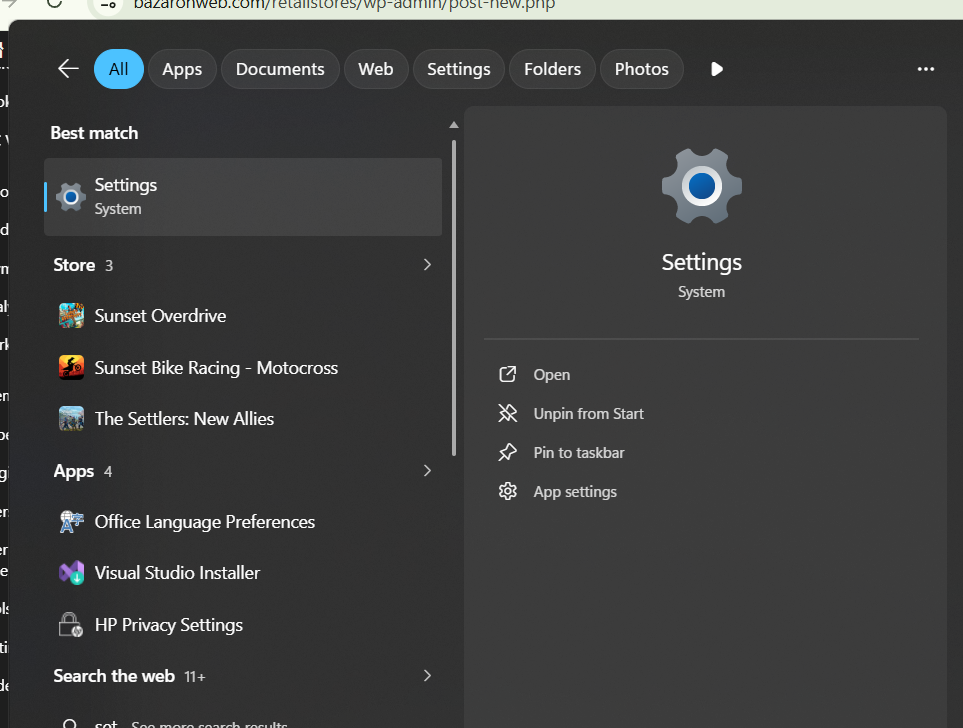
Task: Click the Pin to taskbar pin icon
Action: coord(507,453)
